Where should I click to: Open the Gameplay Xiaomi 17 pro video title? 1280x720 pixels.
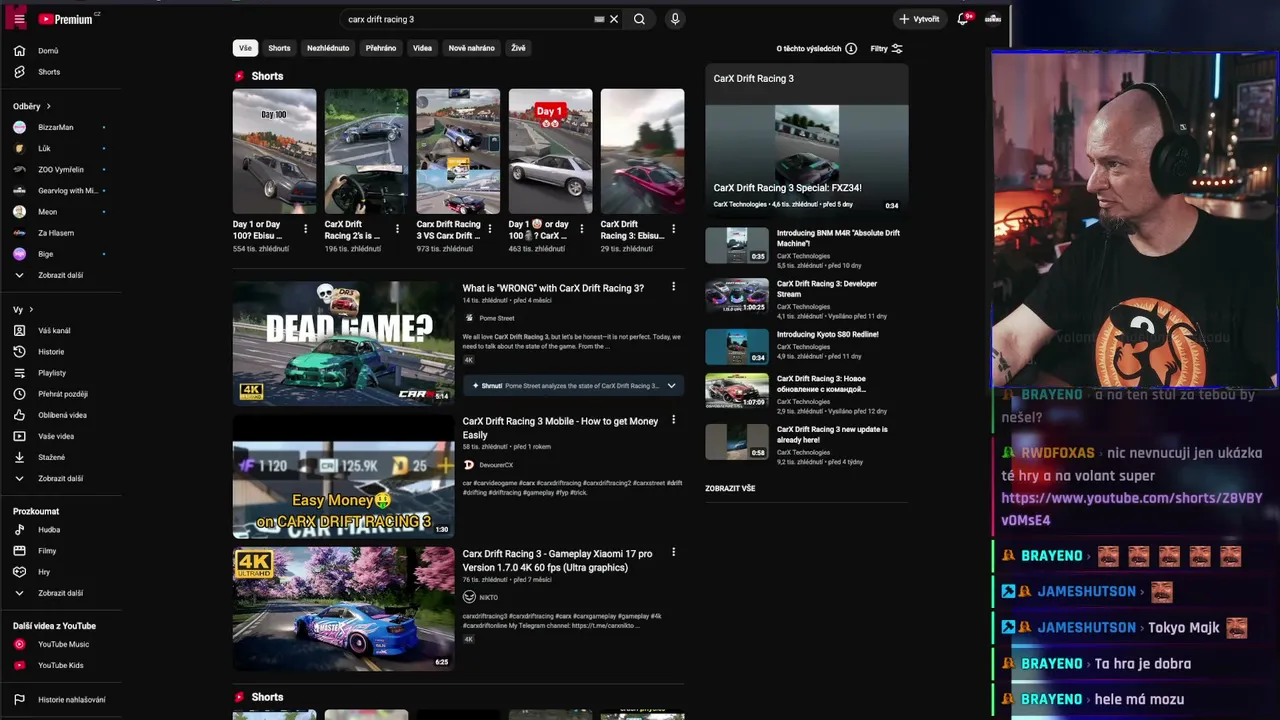click(557, 560)
